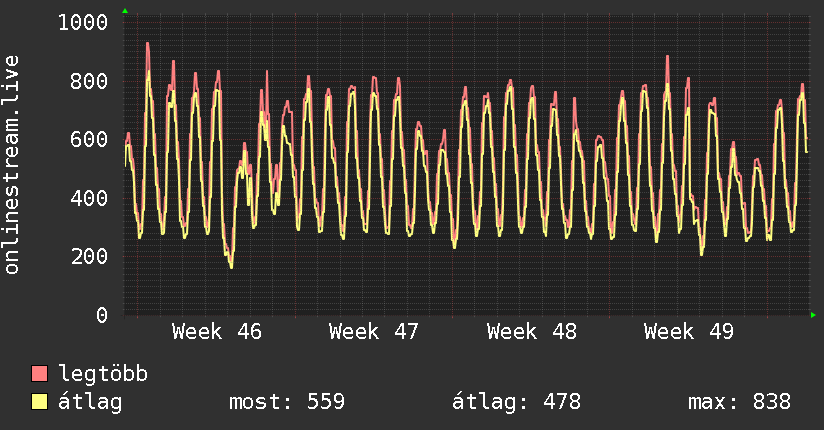Select the átlag legend label beside yellow swatch
Image resolution: width=824 pixels, height=430 pixels.
90,402
